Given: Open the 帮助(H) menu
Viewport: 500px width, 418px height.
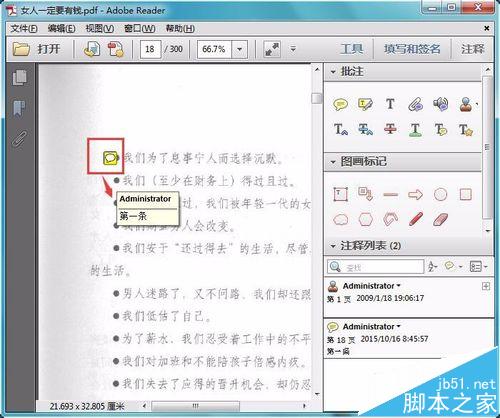Looking at the screenshot, I should tap(180, 29).
